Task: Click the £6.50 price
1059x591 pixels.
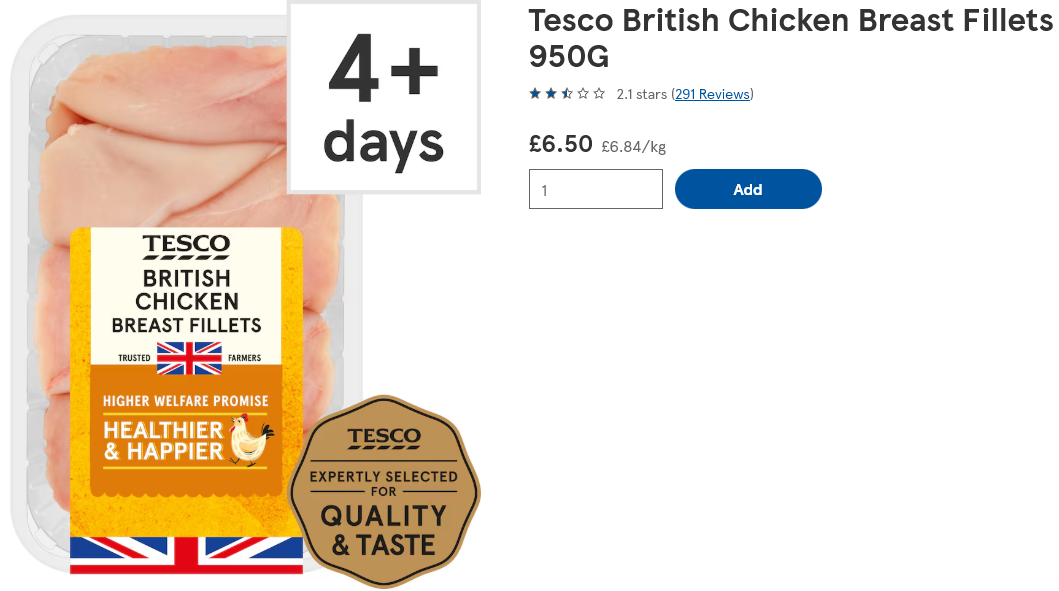Action: tap(560, 144)
